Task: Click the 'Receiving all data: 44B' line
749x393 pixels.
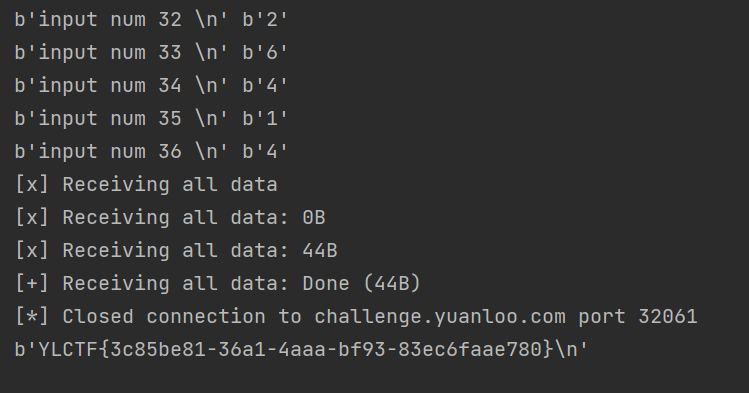Action: [x=176, y=251]
